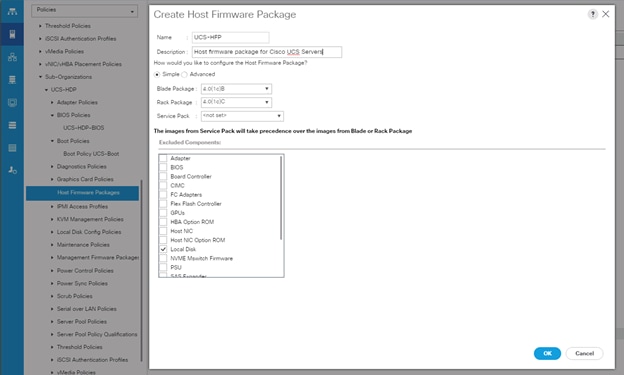
Task: Open Local Disk Config Policies in the tree
Action: click(89, 232)
